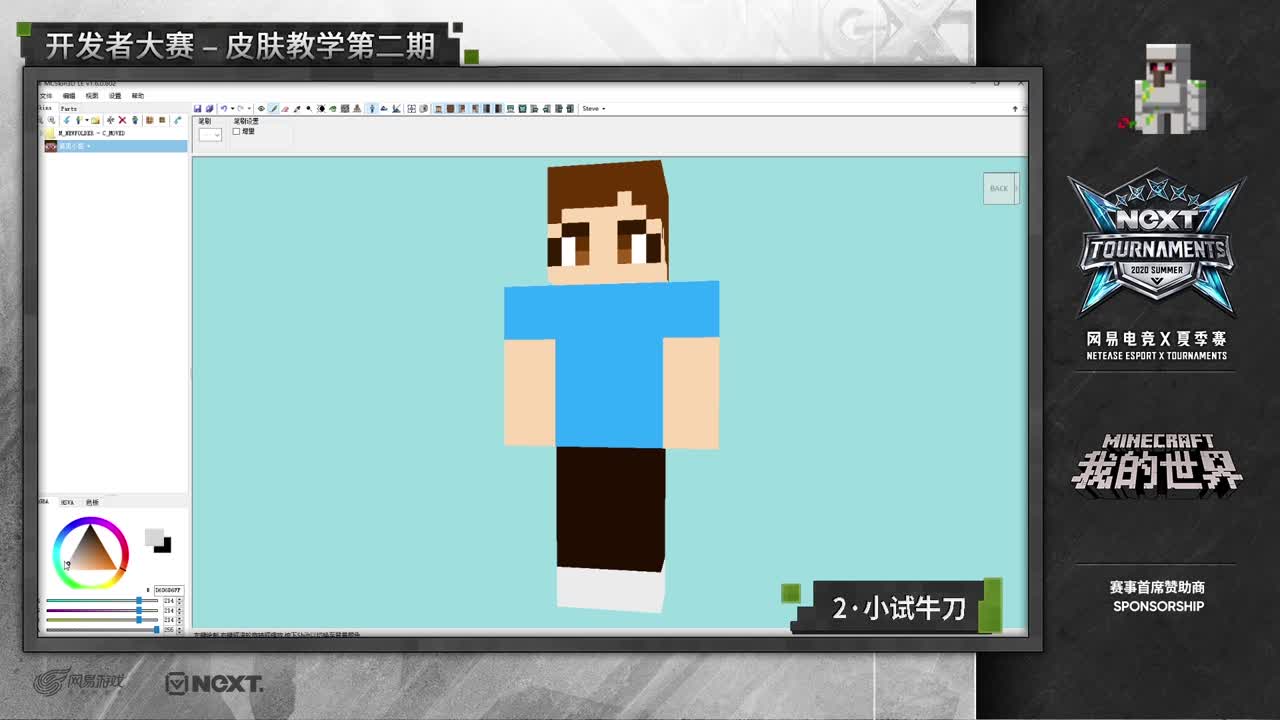The width and height of the screenshot is (1280, 720).
Task: Select the highlighted skin entry in list
Action: 114,146
